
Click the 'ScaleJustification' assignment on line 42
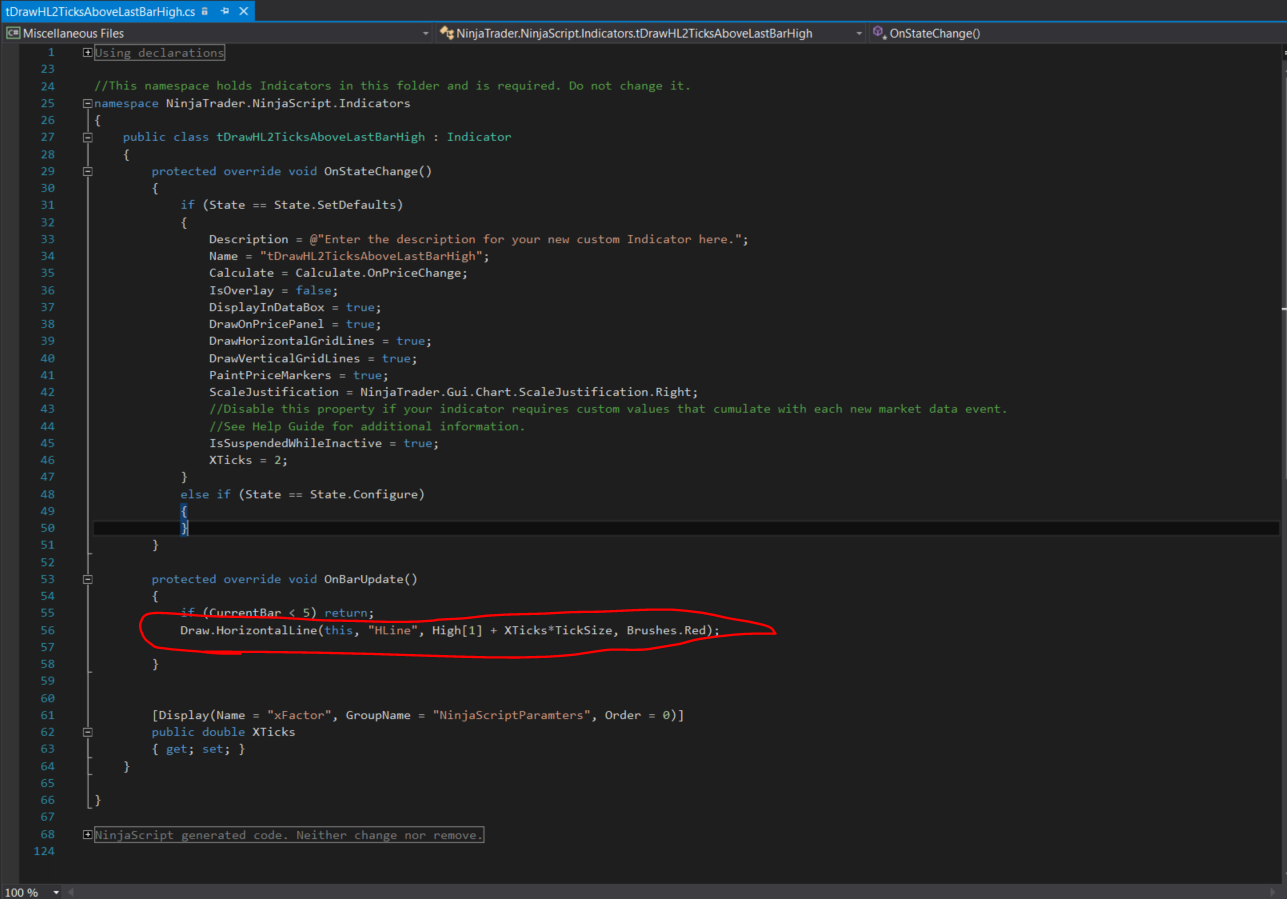click(454, 392)
